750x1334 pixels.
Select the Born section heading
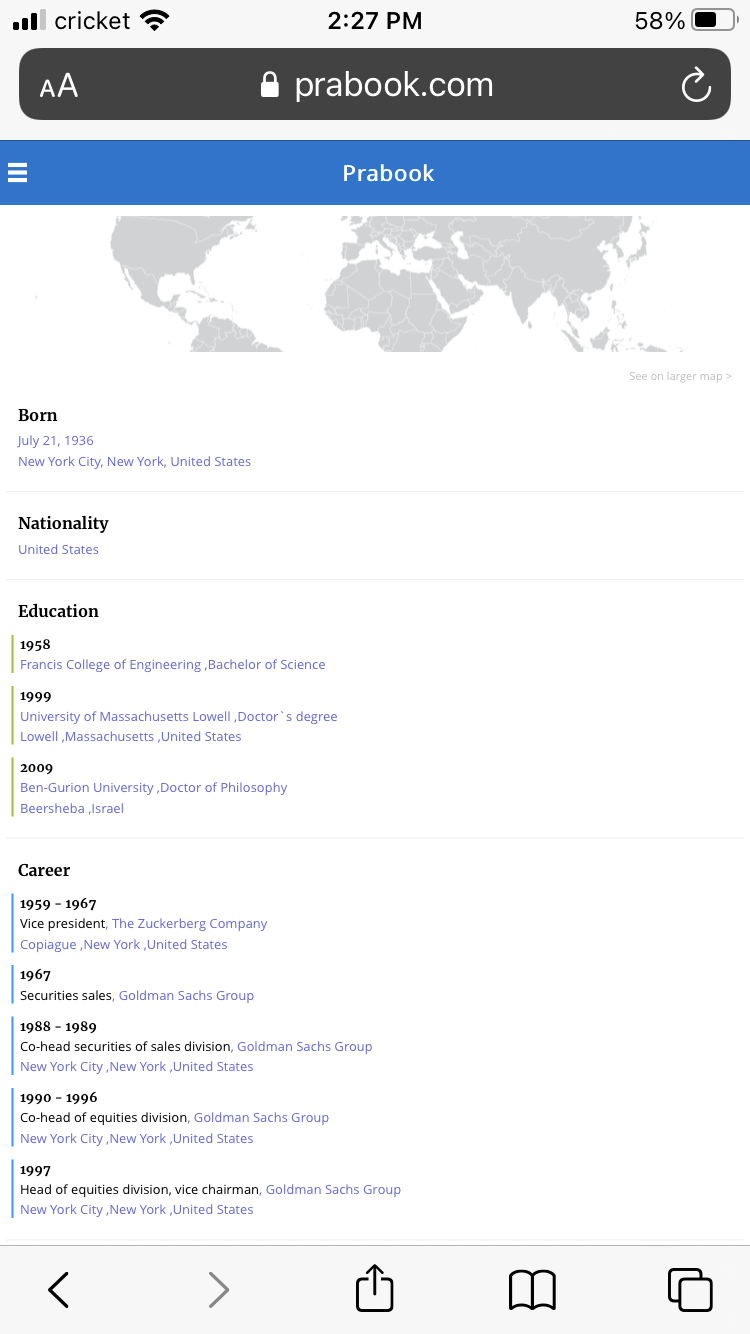click(38, 415)
